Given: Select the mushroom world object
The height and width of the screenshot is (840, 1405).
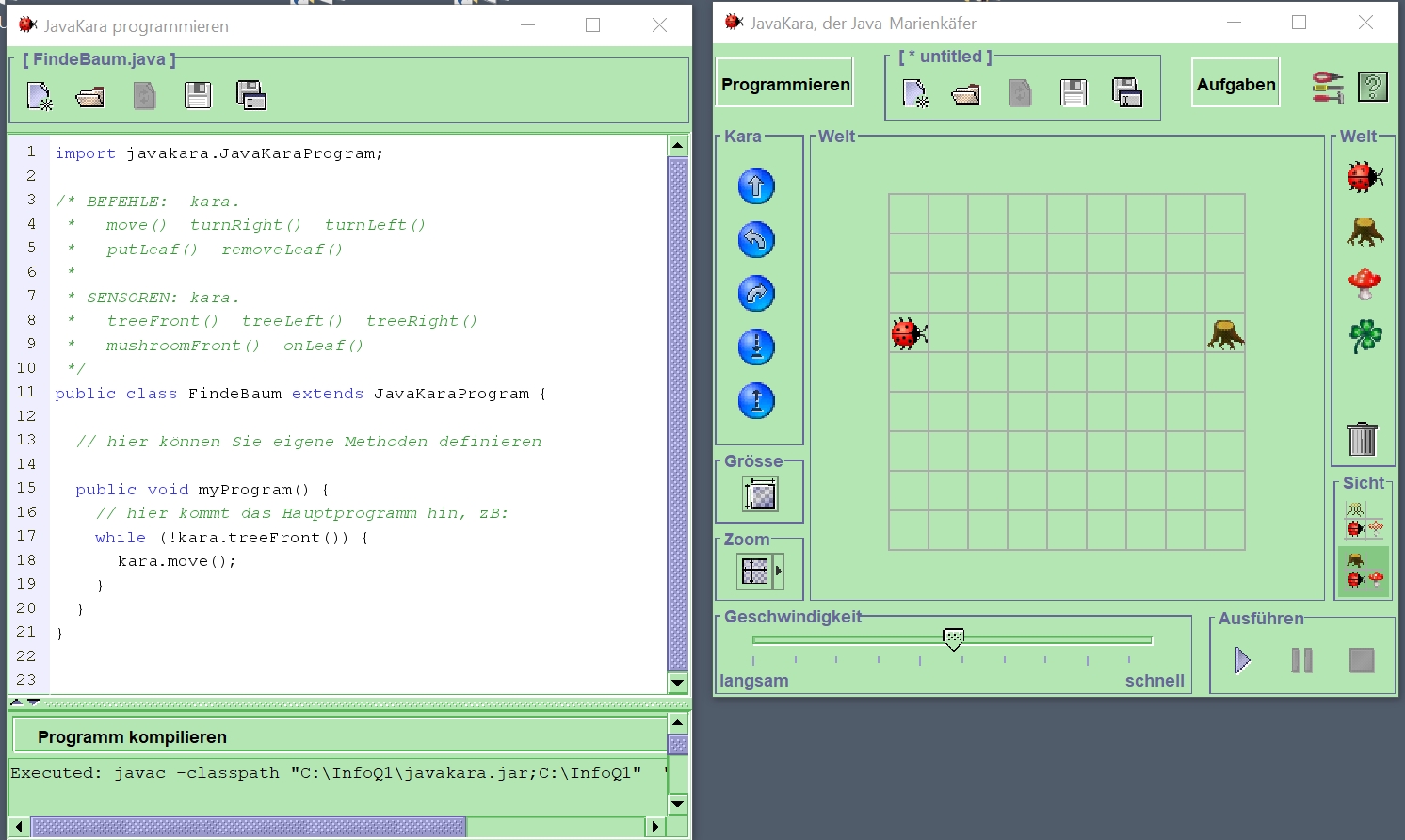Looking at the screenshot, I should [1365, 283].
